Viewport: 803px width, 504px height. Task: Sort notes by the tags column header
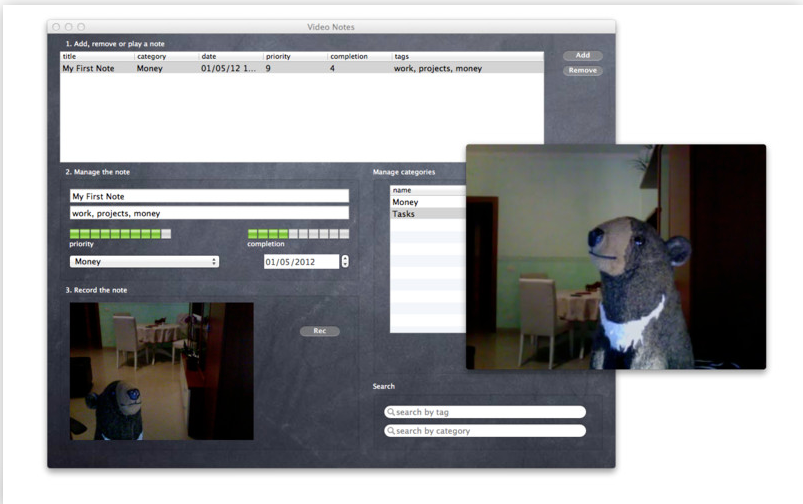(468, 56)
